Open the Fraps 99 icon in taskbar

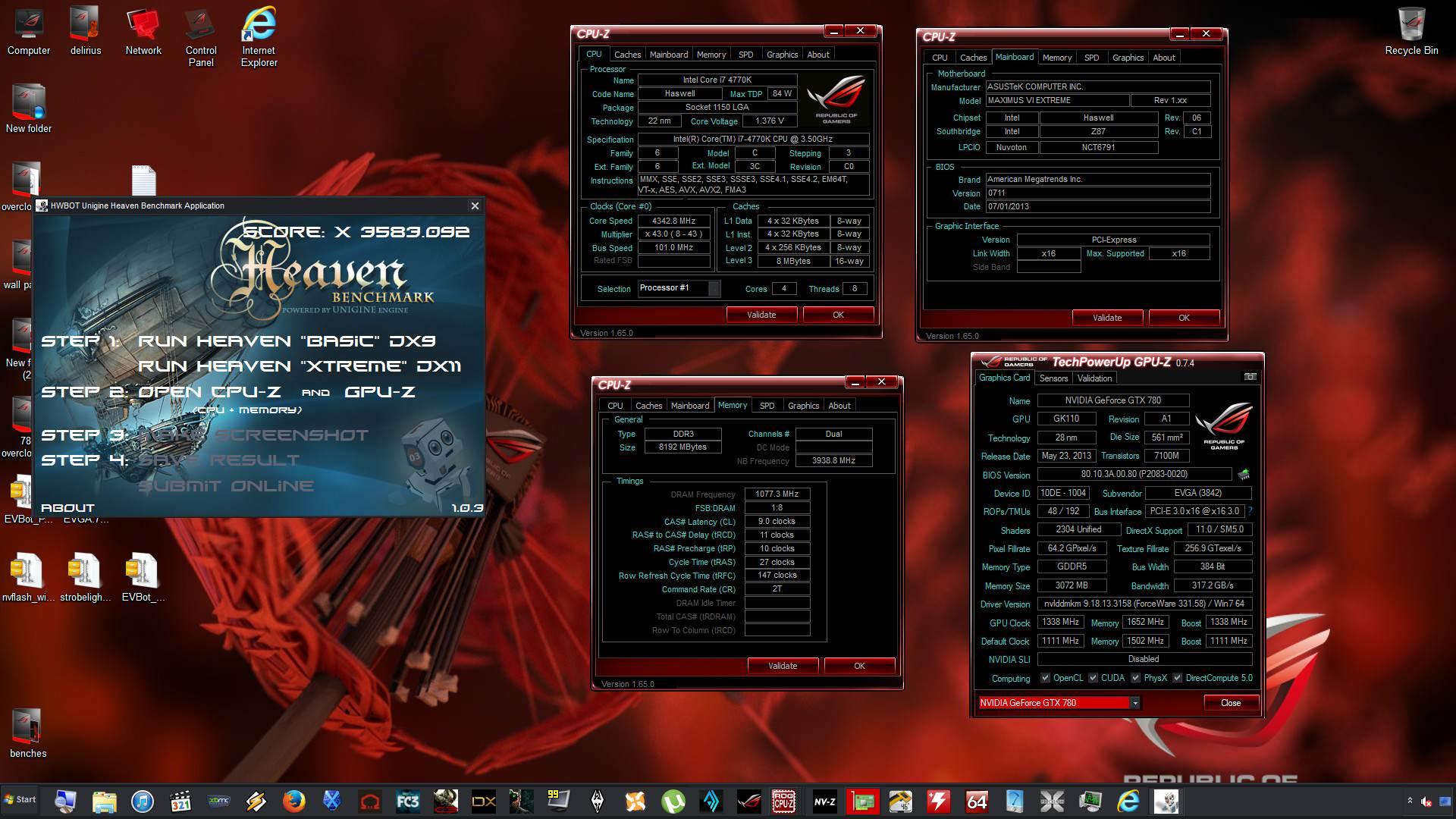coord(559,802)
